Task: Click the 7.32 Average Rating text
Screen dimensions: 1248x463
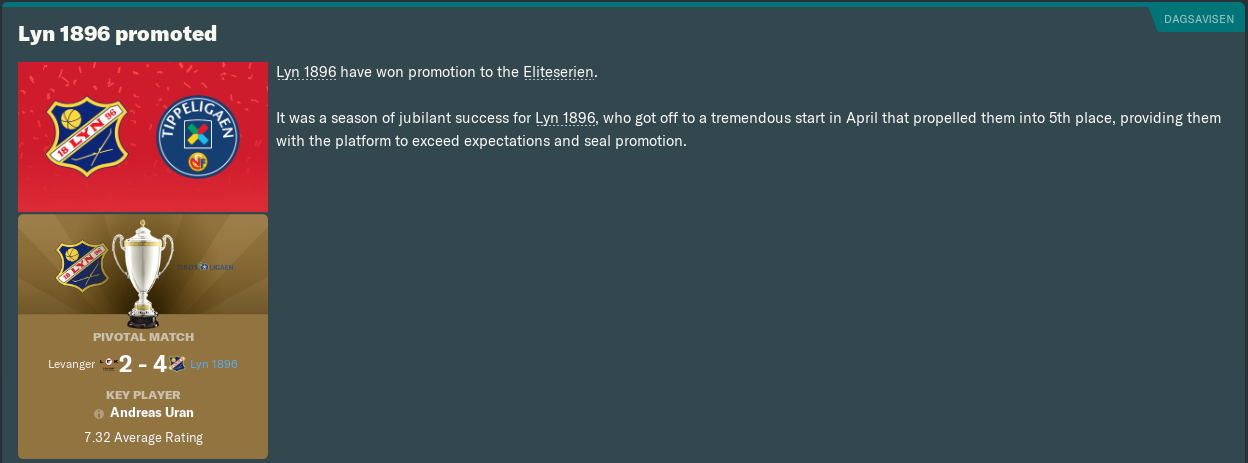Action: [143, 437]
